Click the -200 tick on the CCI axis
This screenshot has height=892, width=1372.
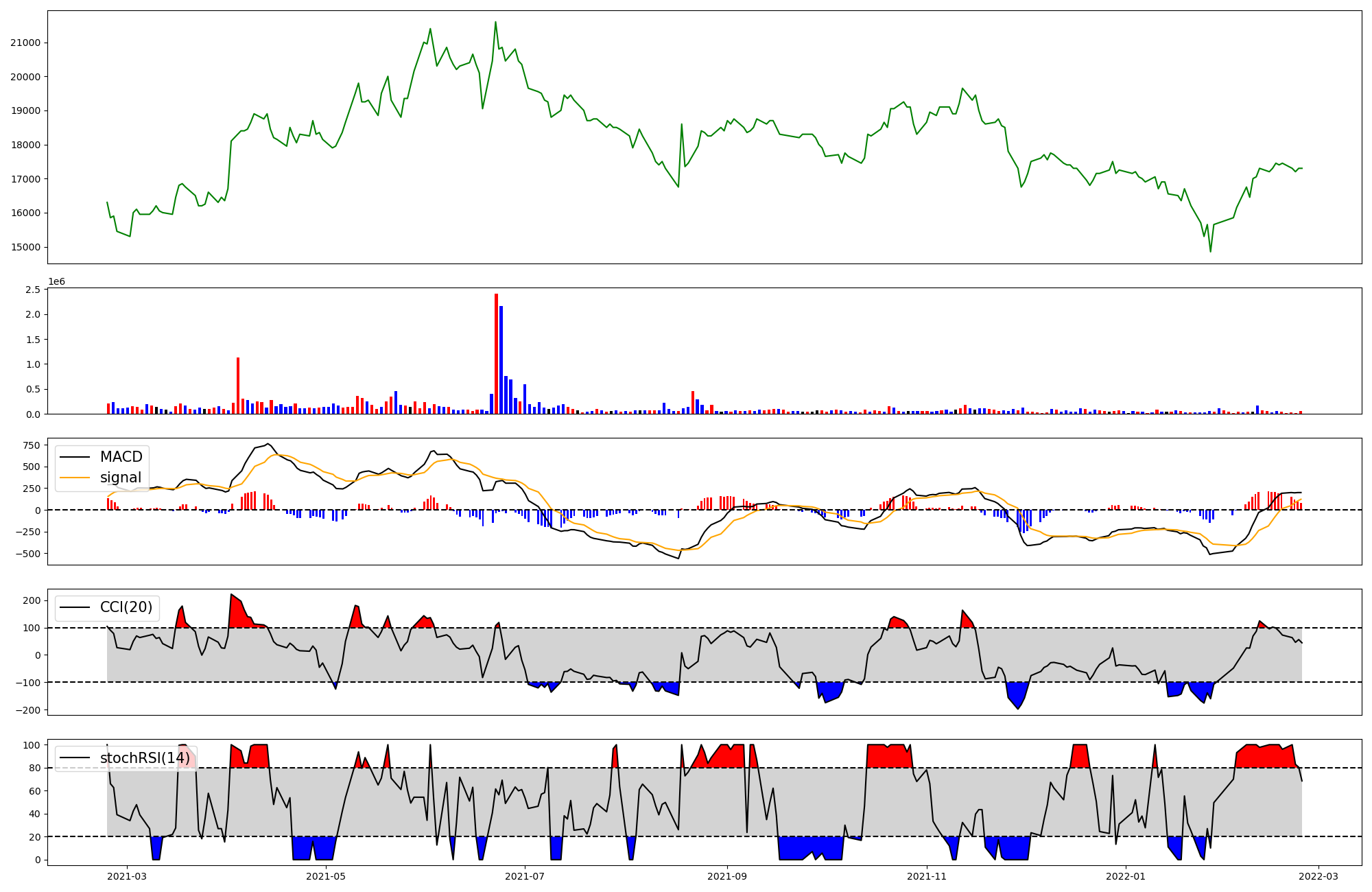click(27, 710)
